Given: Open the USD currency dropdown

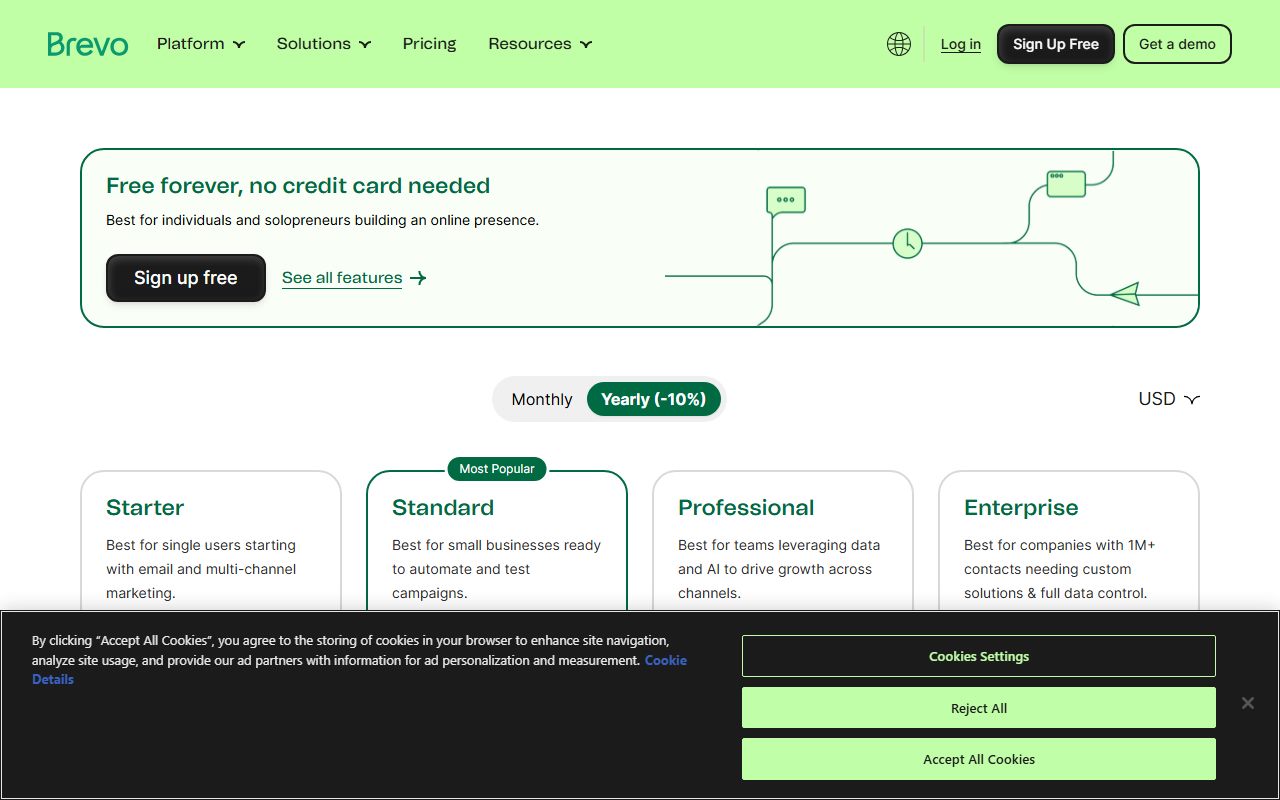Looking at the screenshot, I should click(x=1169, y=399).
